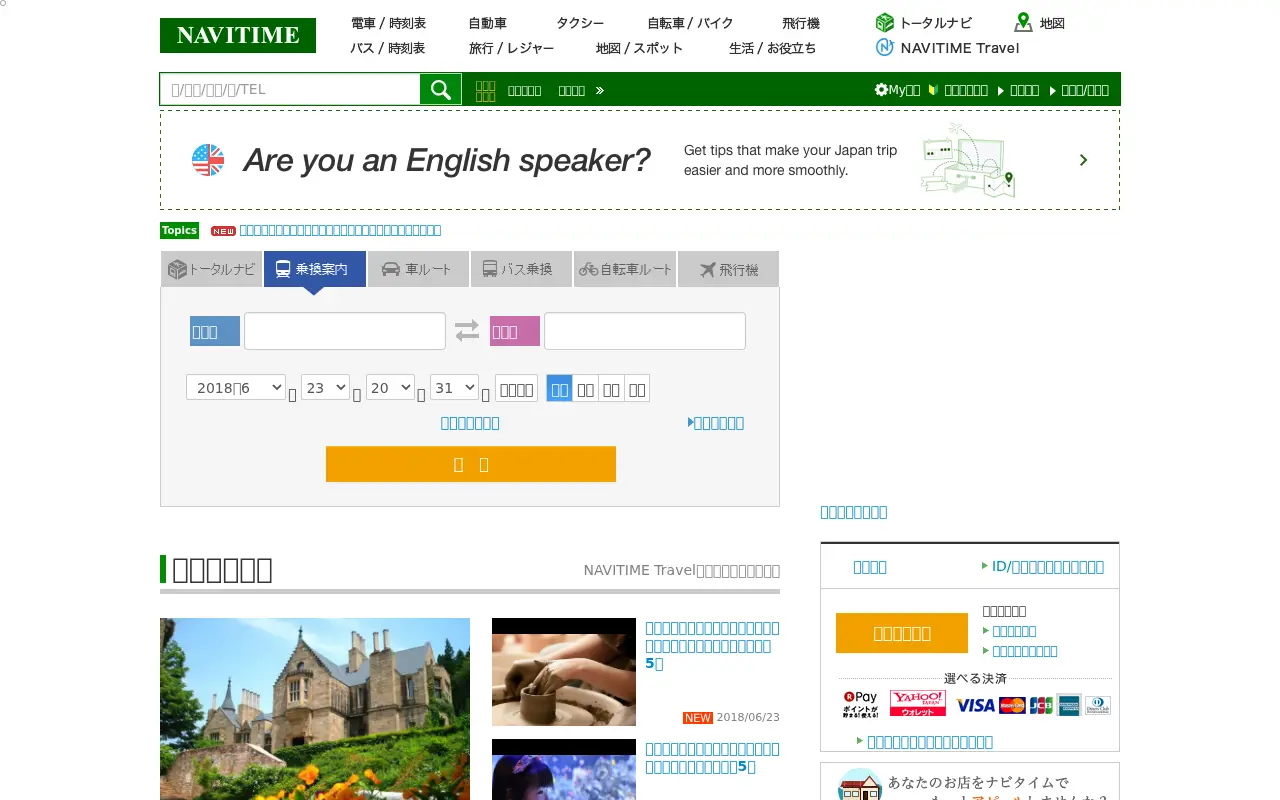Open the pottery wheel article thumbnail
Viewport: 1280px width, 800px height.
click(x=564, y=672)
